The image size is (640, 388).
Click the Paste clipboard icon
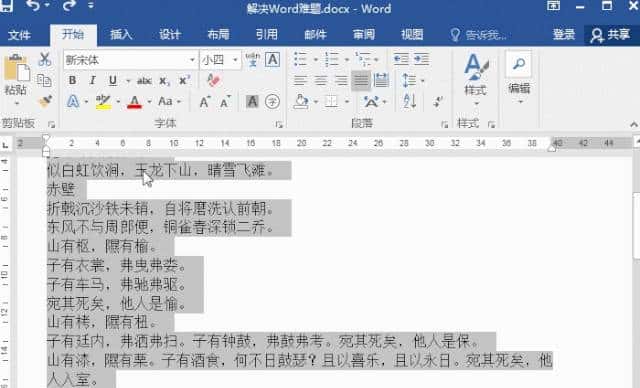point(16,69)
